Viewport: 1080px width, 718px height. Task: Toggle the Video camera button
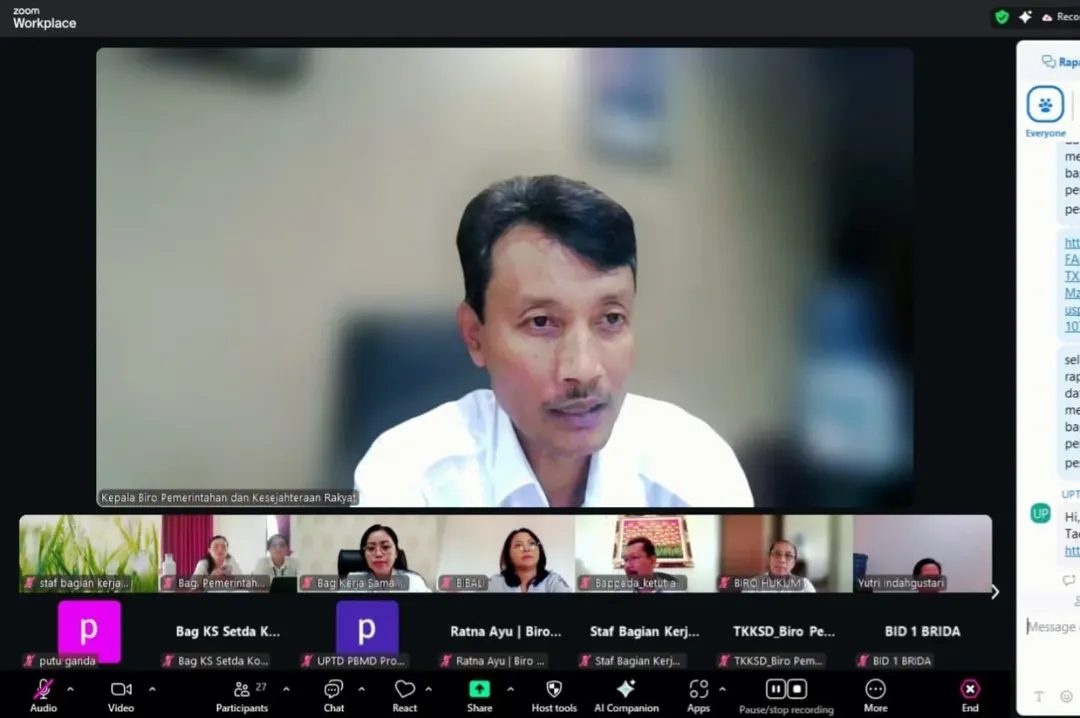(121, 690)
